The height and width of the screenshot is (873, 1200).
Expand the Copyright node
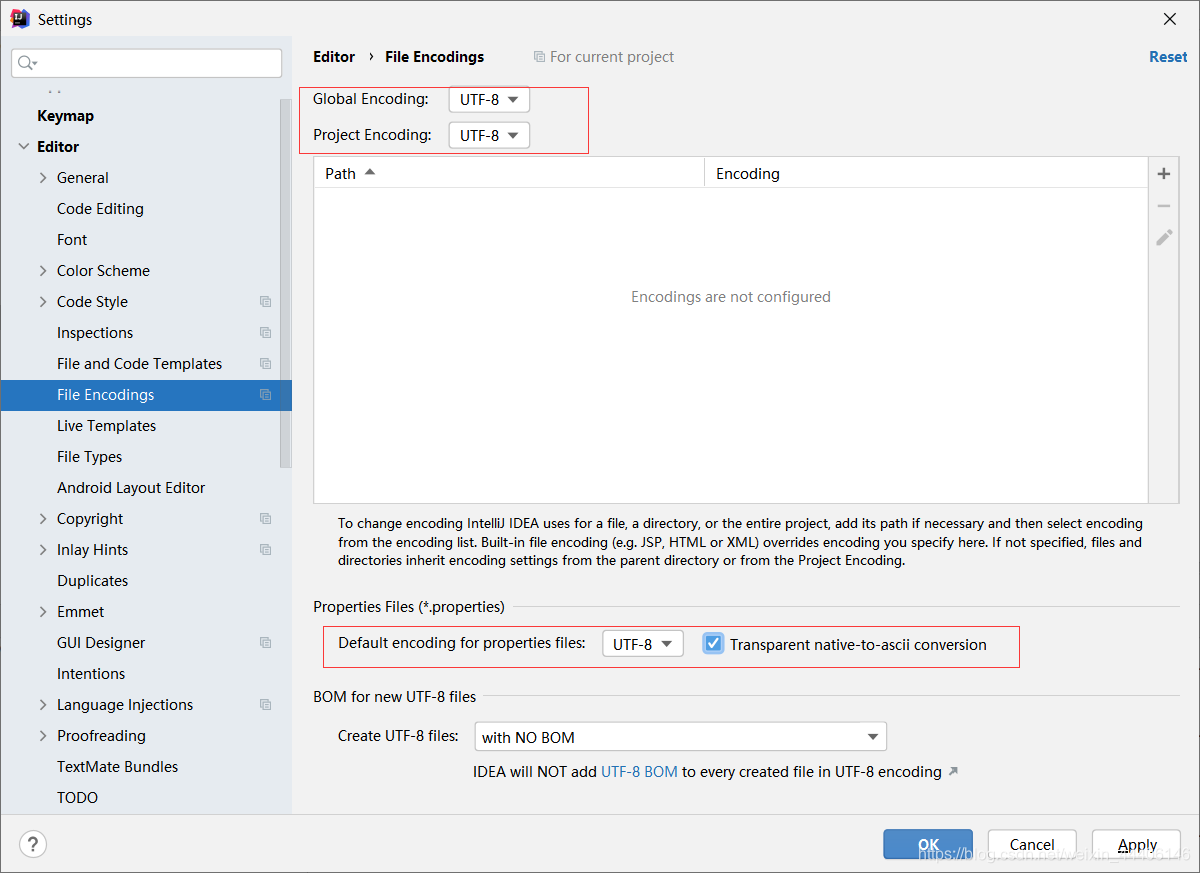click(x=43, y=519)
